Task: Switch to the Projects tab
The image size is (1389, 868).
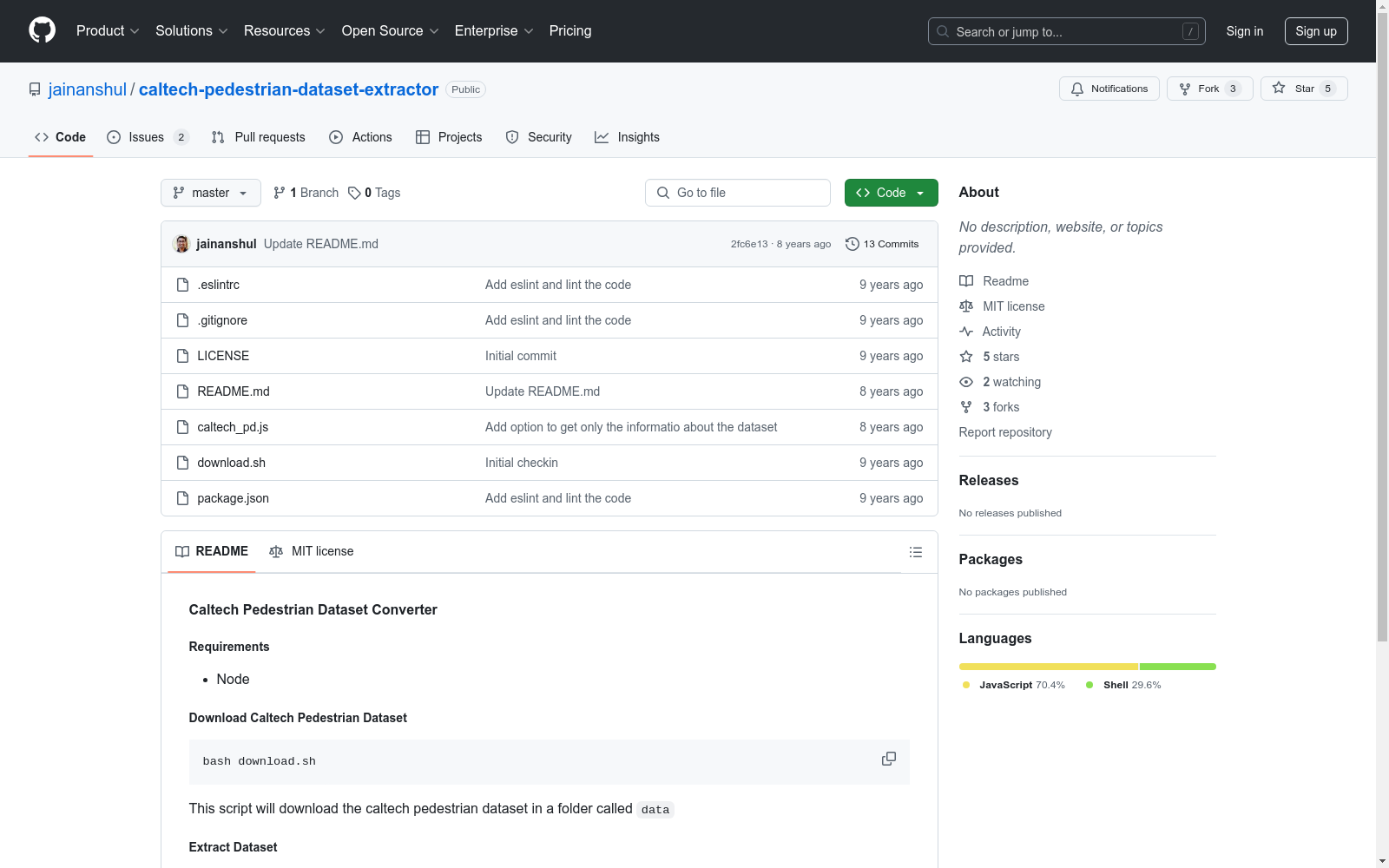Action: (449, 137)
